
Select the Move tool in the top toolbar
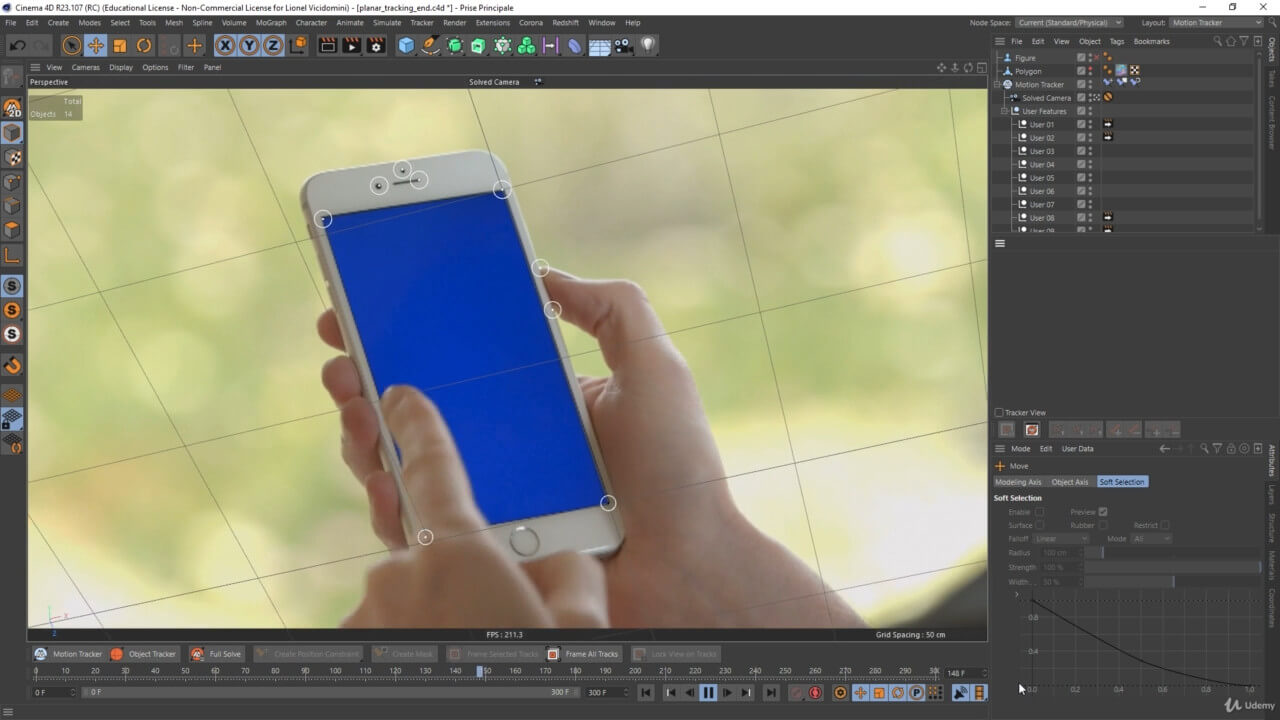tap(96, 45)
